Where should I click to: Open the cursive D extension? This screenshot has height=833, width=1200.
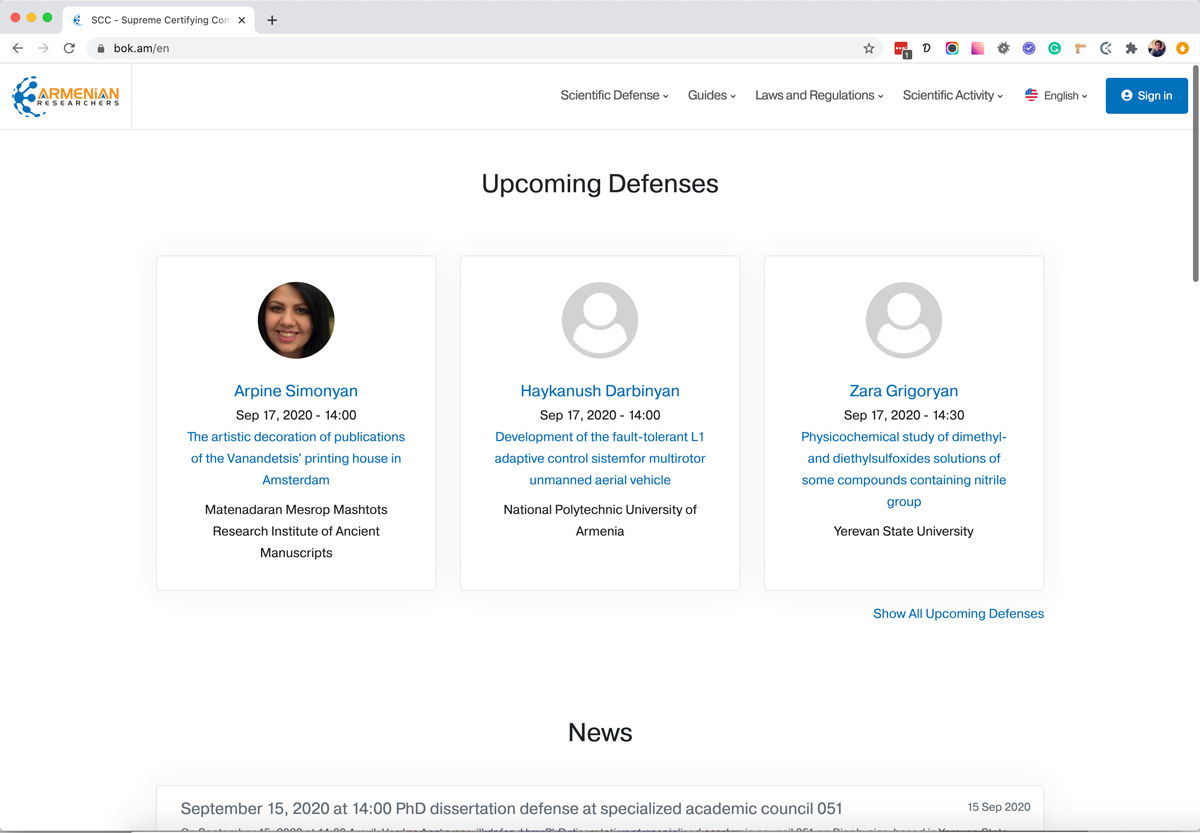927,48
